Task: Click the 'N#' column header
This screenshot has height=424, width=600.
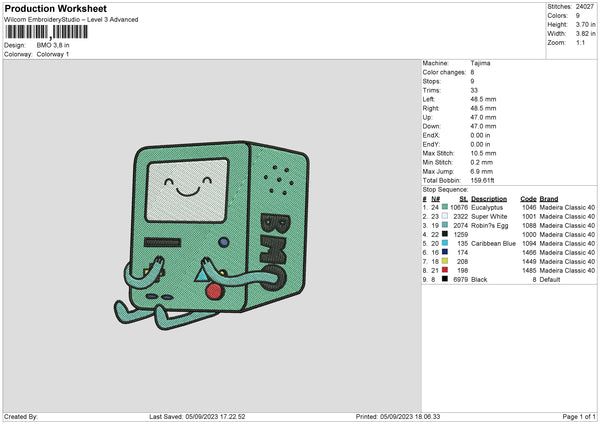Action: 435,199
